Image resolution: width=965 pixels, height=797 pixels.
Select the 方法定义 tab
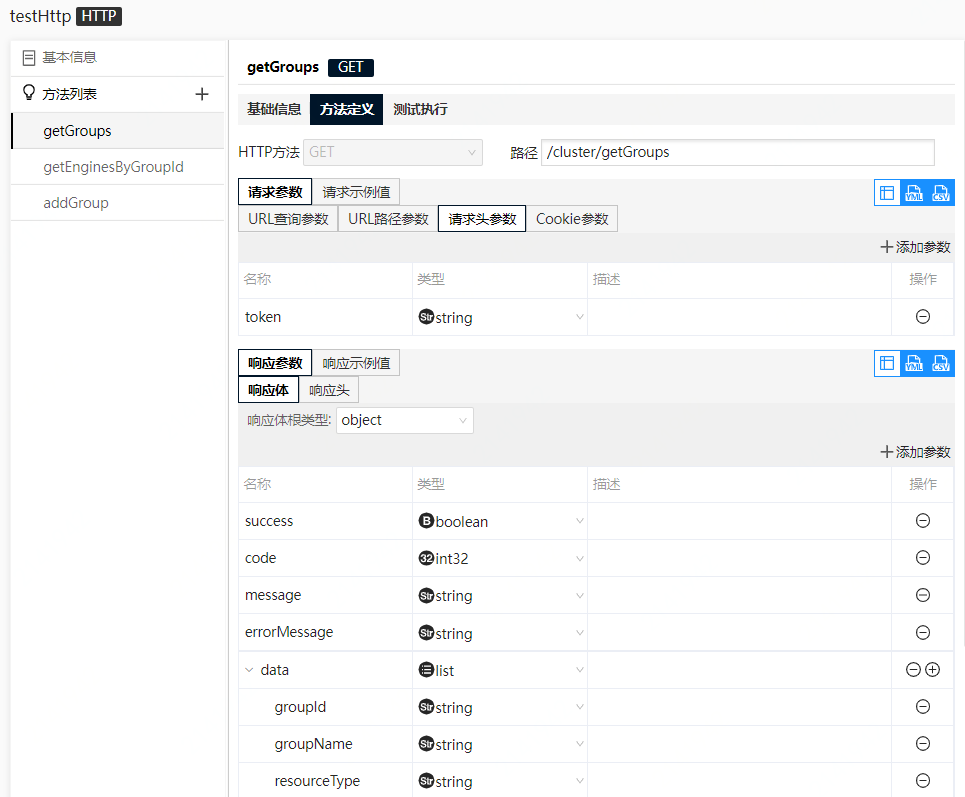coord(346,110)
